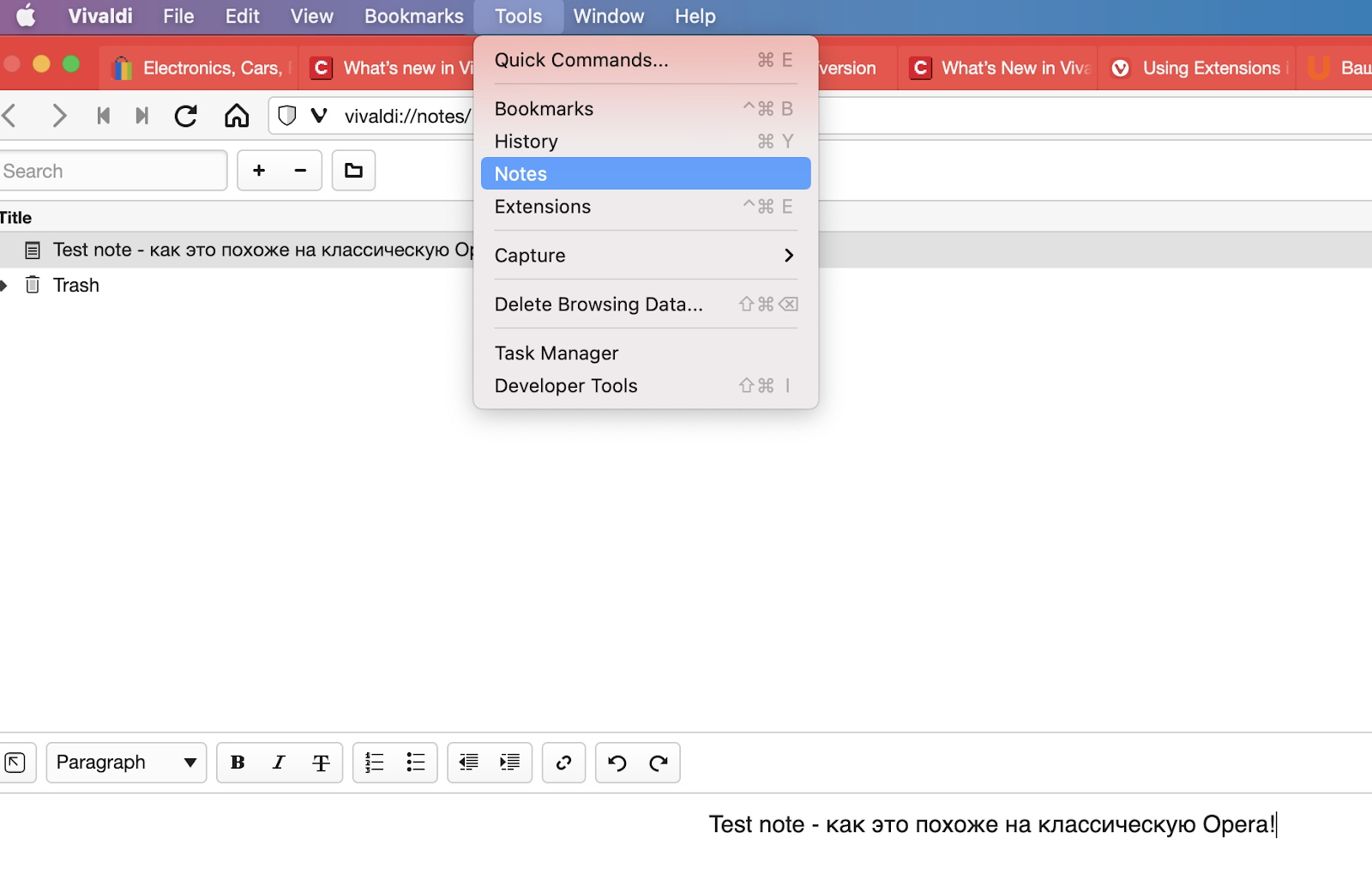Screen dimensions: 1372x893
Task: Choose Notes in the Tools menu
Action: tap(646, 173)
